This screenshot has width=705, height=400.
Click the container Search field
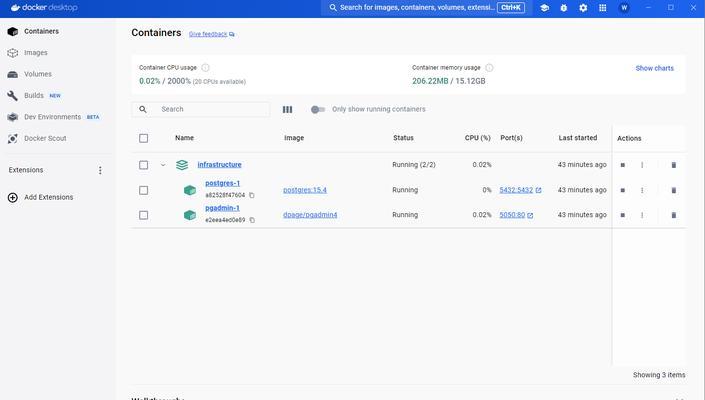pyautogui.click(x=201, y=109)
